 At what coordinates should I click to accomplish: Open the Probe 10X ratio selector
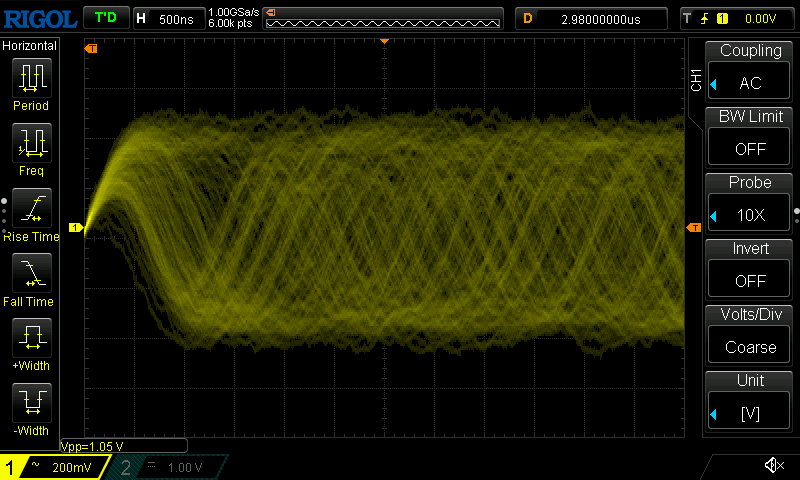click(x=751, y=204)
